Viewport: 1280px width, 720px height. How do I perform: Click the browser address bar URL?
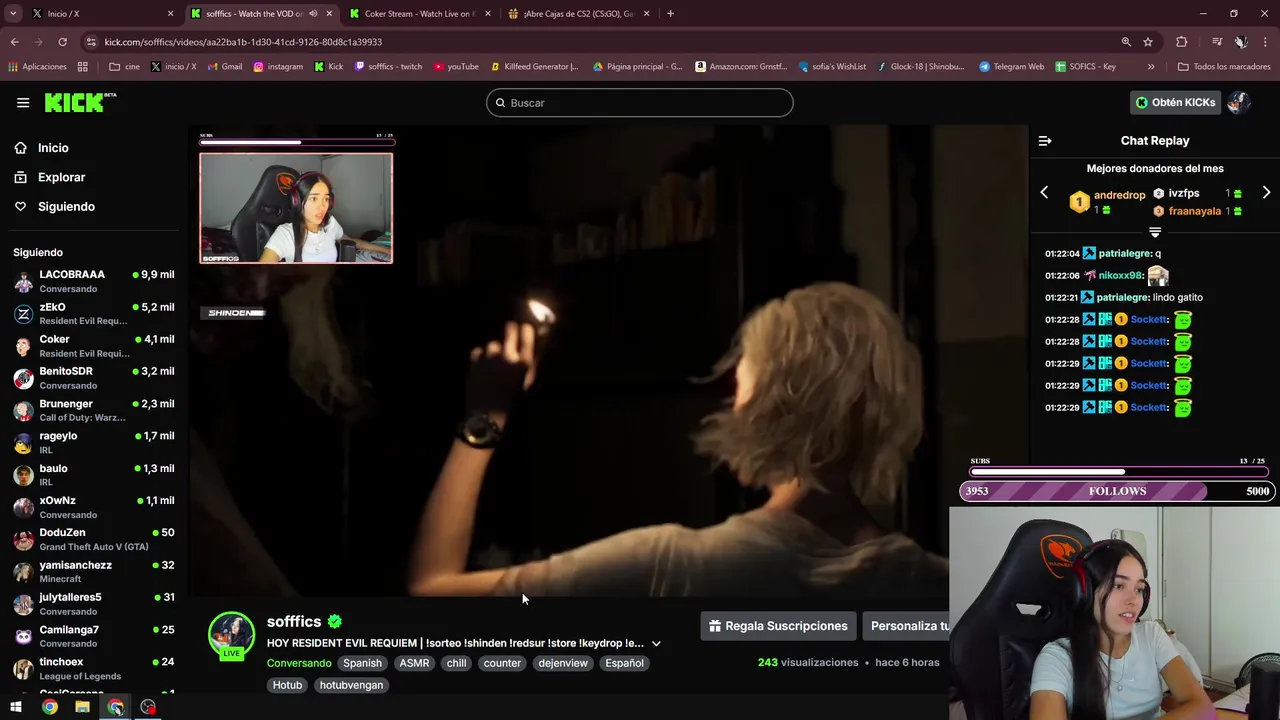click(243, 42)
